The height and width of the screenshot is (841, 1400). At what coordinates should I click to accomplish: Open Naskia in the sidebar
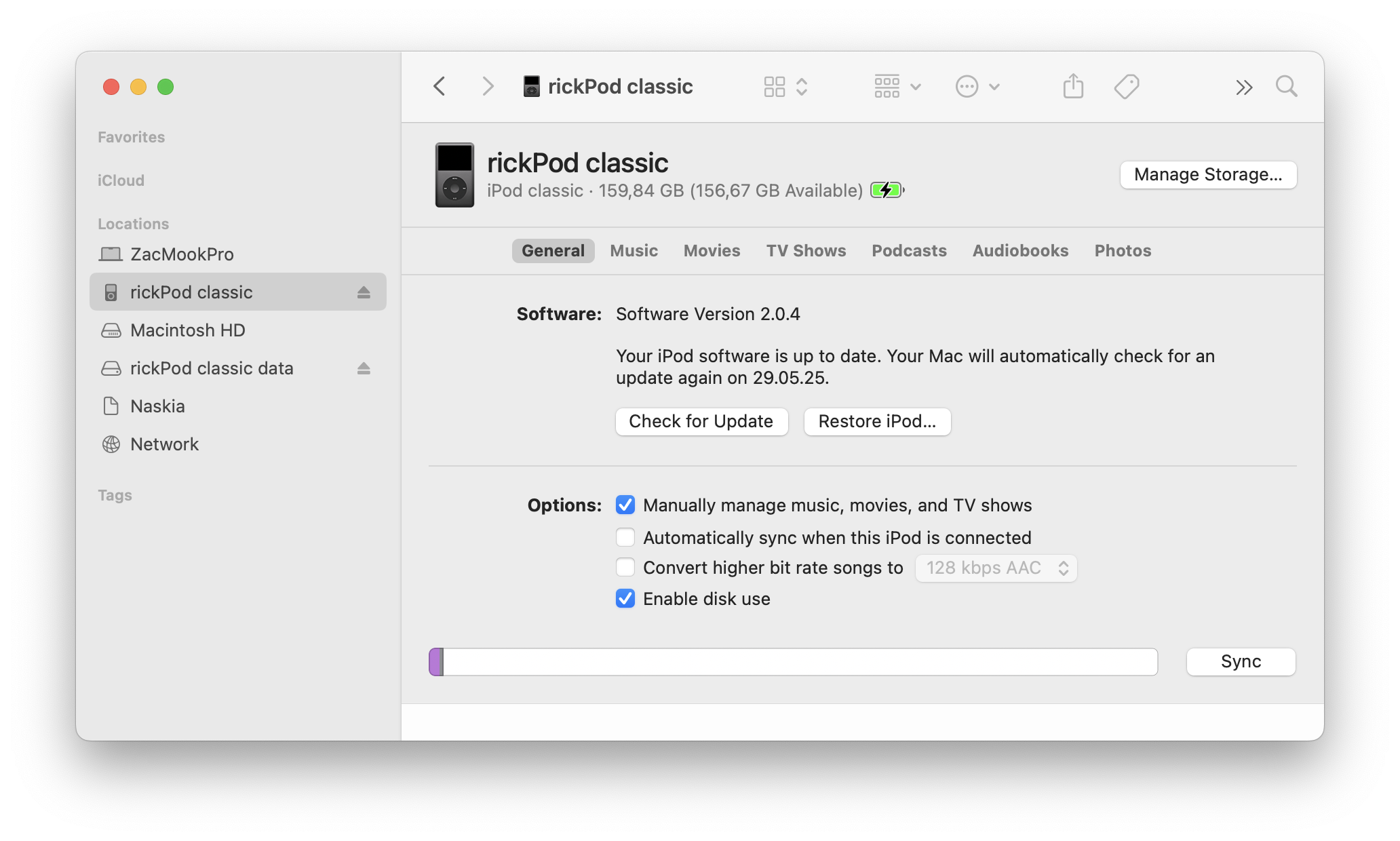pos(238,406)
